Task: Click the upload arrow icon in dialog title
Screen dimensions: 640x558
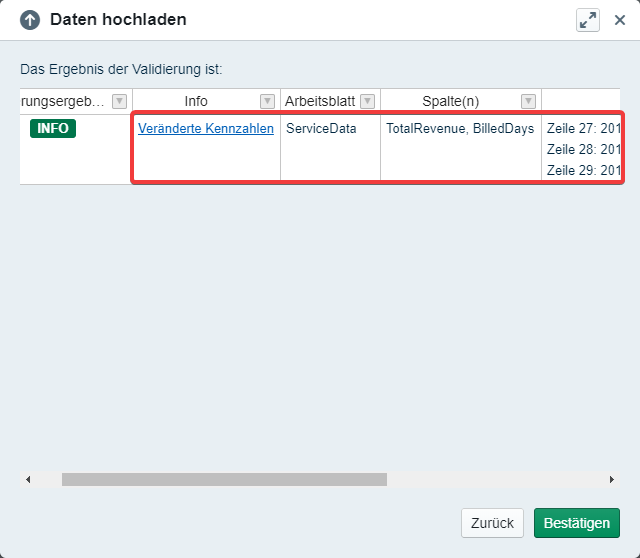Action: point(30,20)
